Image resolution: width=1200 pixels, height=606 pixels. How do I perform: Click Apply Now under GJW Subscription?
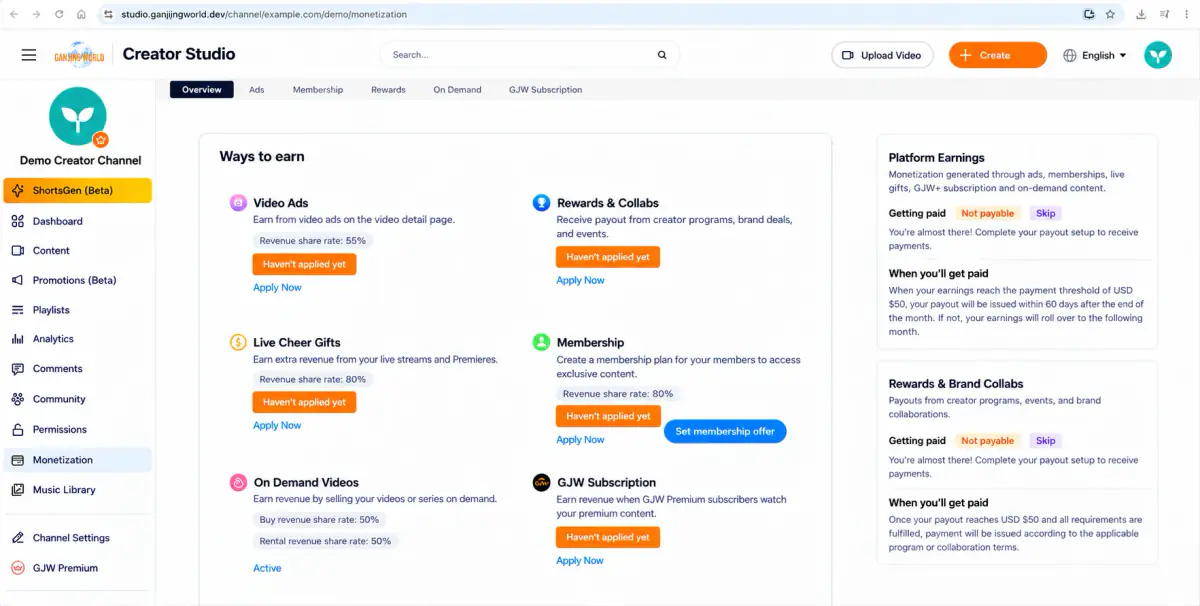click(x=580, y=560)
